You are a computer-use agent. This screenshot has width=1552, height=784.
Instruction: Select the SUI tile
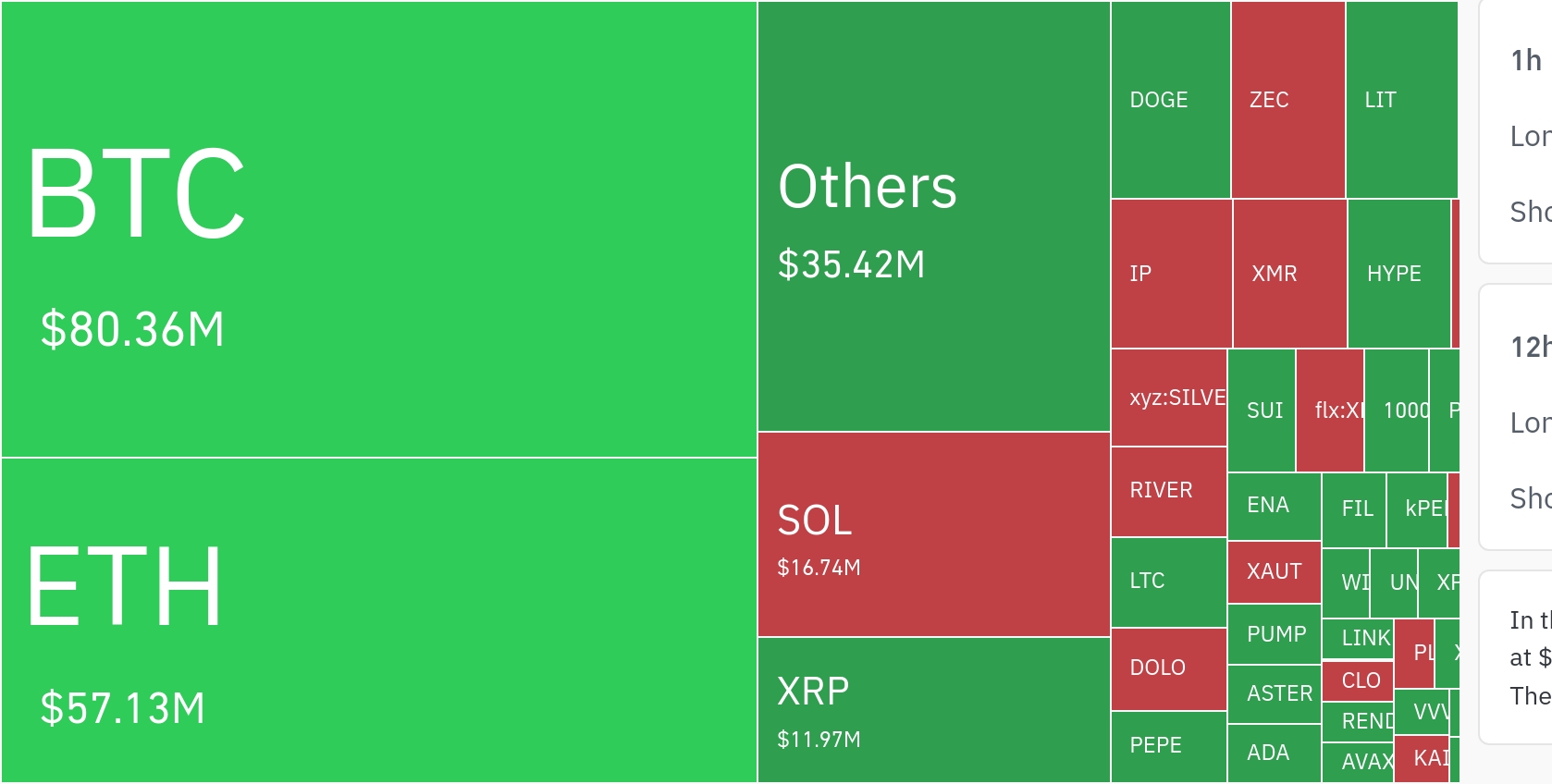[x=1262, y=410]
